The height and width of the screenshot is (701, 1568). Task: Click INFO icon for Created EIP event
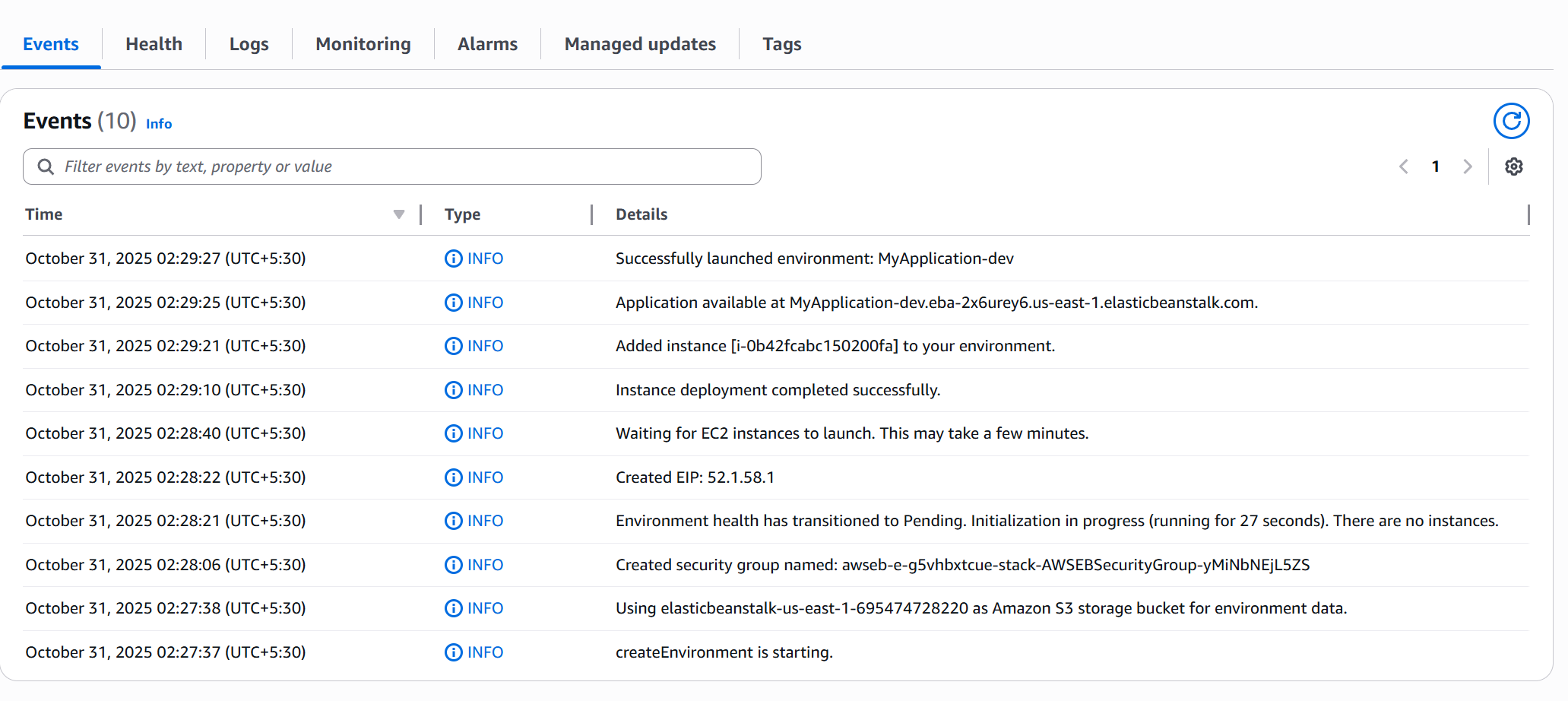[x=453, y=477]
